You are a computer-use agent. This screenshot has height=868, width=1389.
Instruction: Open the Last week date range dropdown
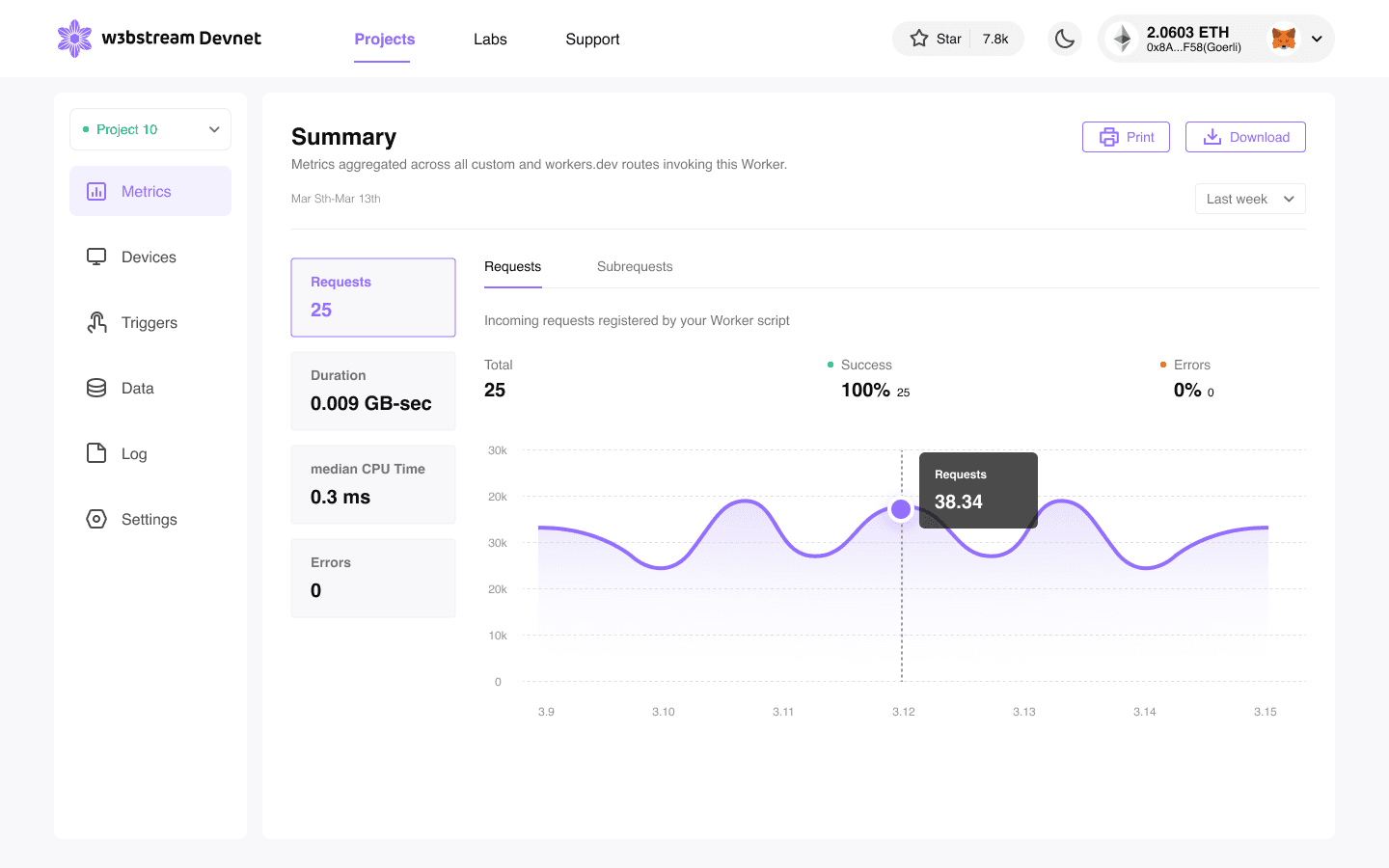pyautogui.click(x=1250, y=199)
